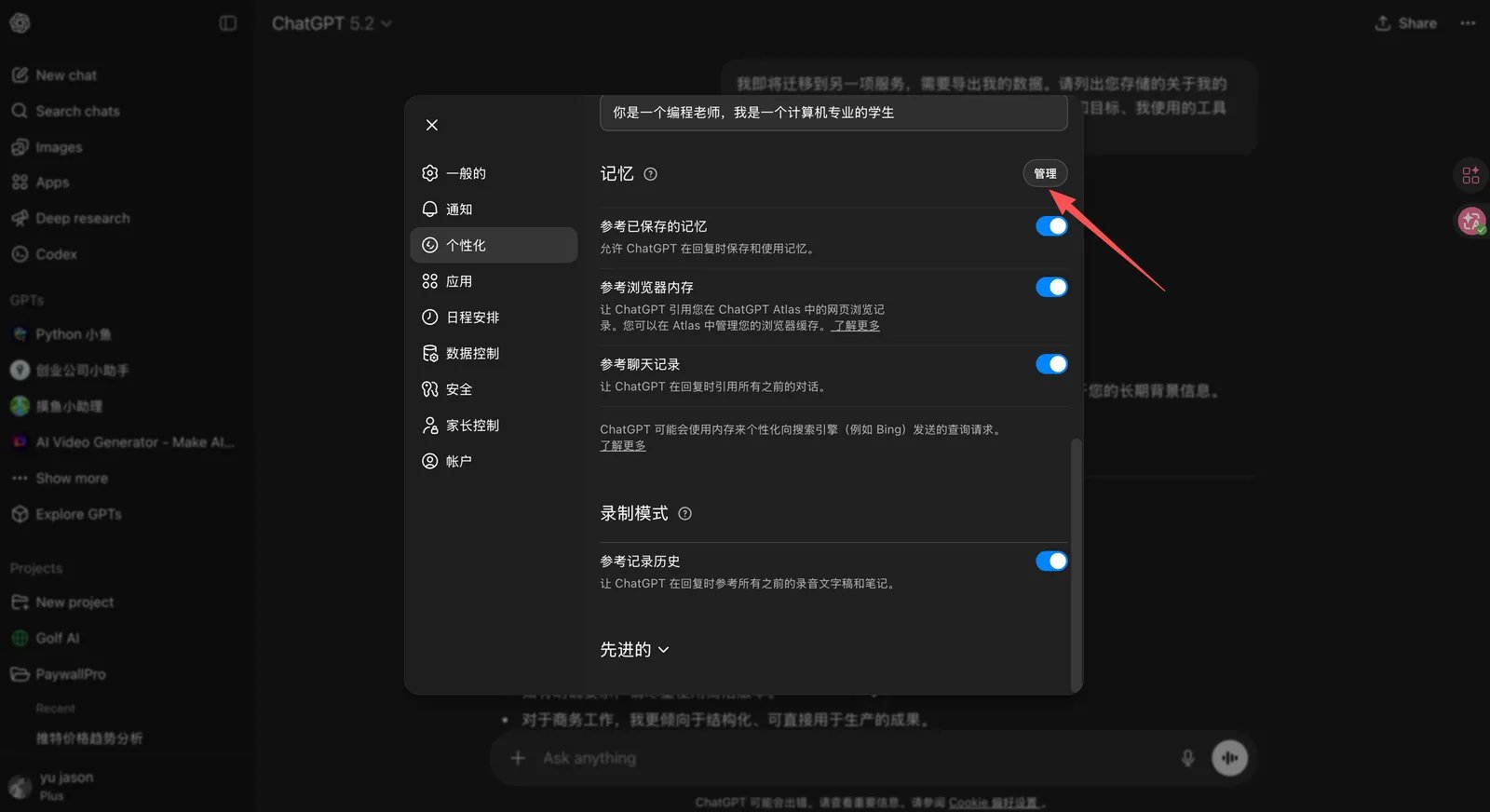Screen dimensions: 1490x812
Task: Click the microphone dictation icon
Action: pos(1187,758)
